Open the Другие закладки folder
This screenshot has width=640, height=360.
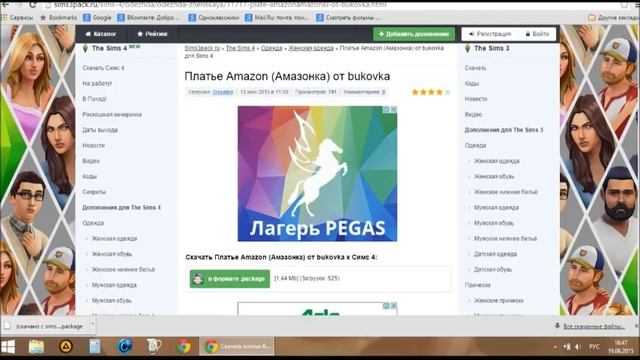(x=613, y=18)
